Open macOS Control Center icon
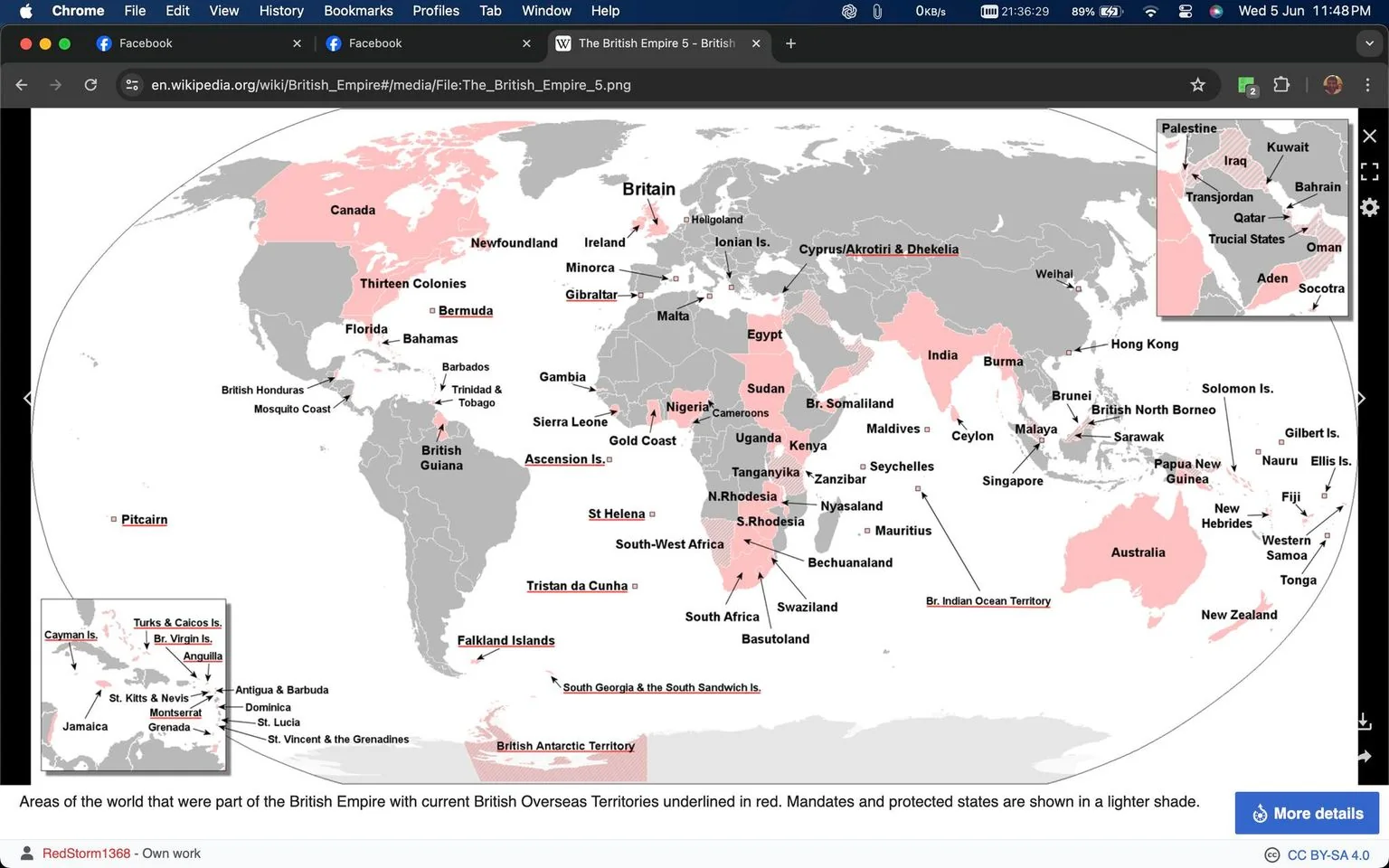Image resolution: width=1389 pixels, height=868 pixels. pyautogui.click(x=1185, y=11)
